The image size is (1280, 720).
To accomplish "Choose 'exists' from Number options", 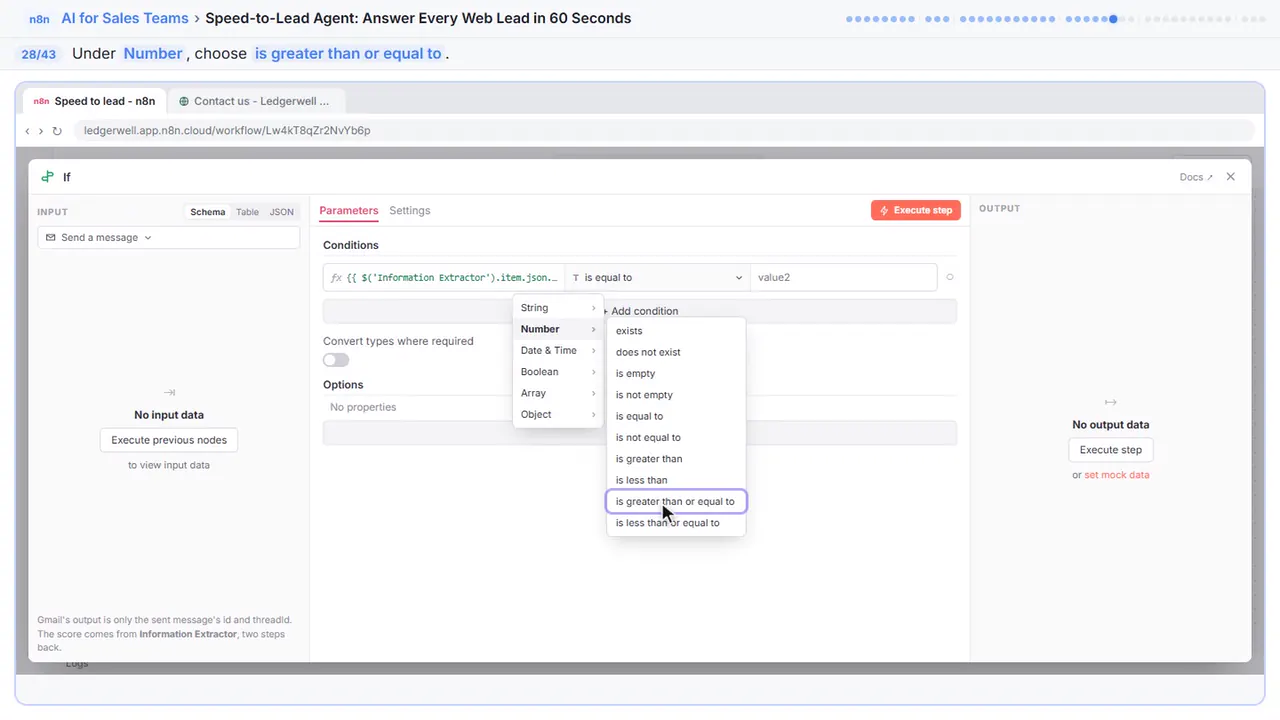I will 676,331.
